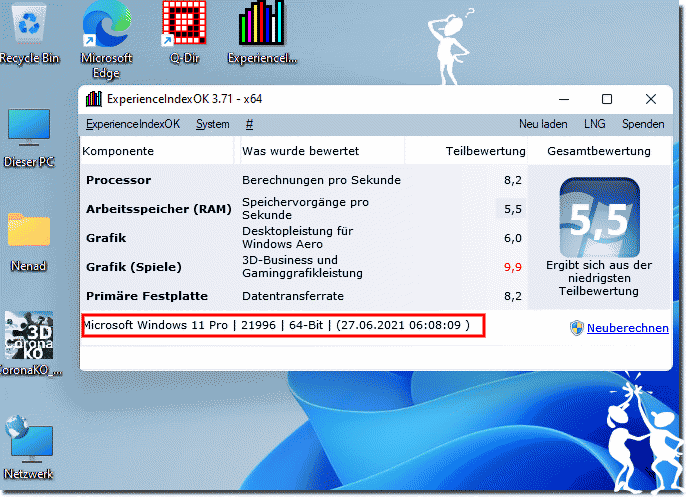Open the Recycle Bin desktop icon
Image resolution: width=686 pixels, height=497 pixels.
pos(29,33)
